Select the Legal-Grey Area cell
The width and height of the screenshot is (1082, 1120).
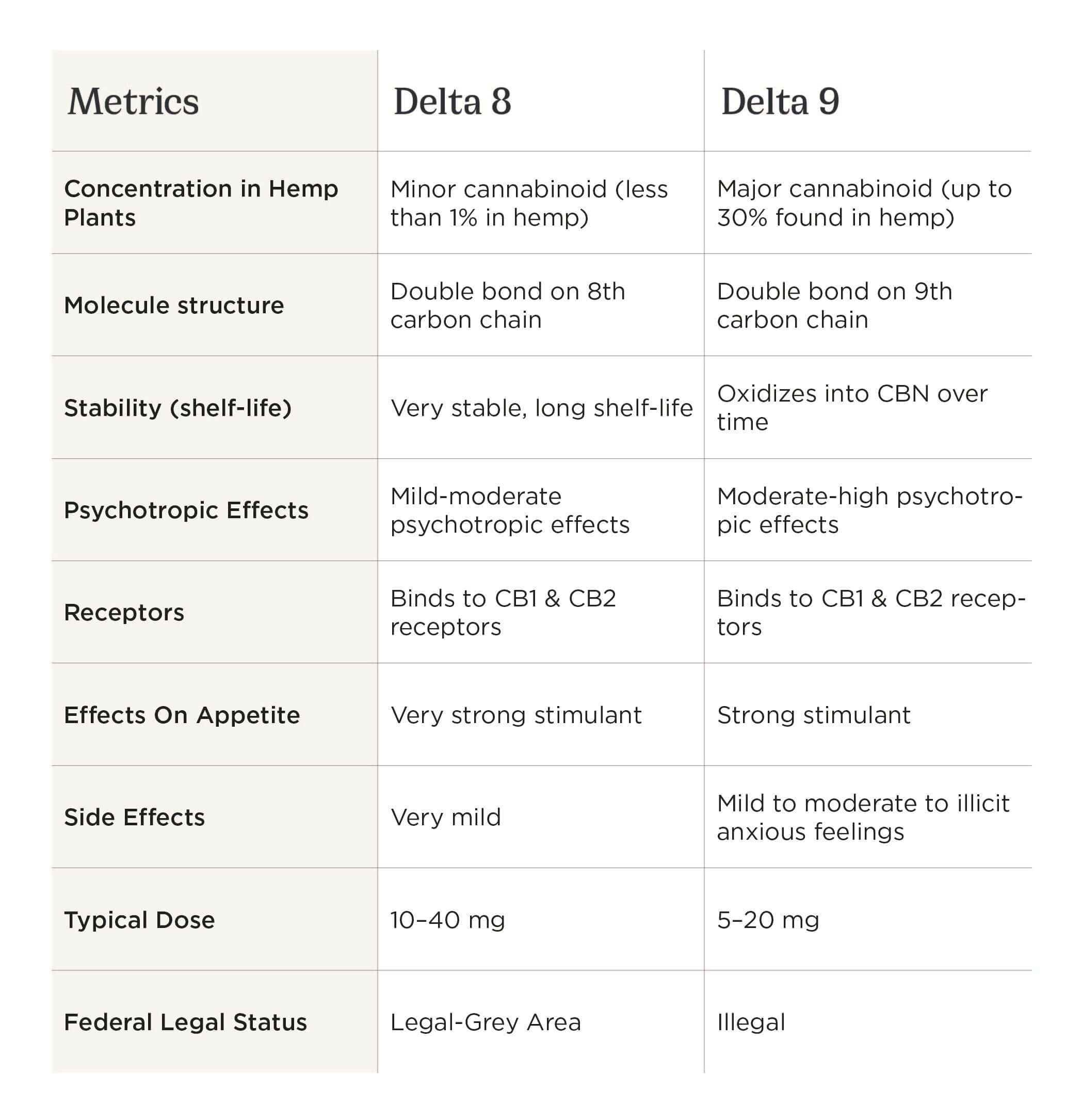[x=485, y=1022]
